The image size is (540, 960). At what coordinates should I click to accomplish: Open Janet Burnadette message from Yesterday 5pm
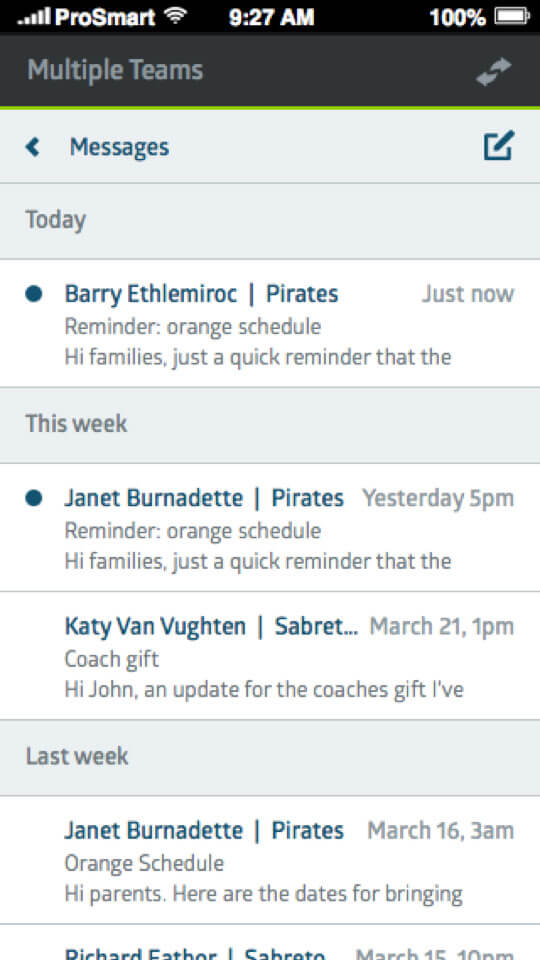(x=270, y=528)
